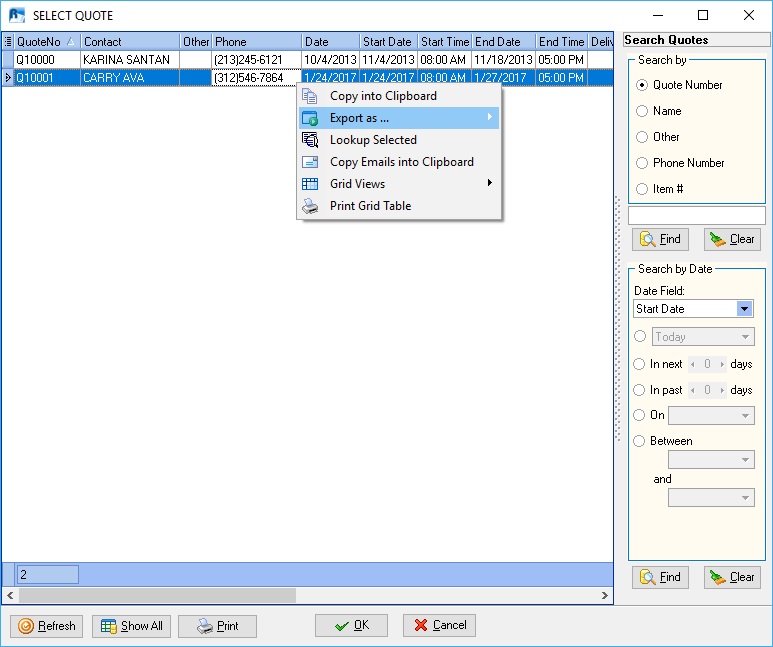Select the Name search radio button
773x647 pixels.
pos(642,111)
